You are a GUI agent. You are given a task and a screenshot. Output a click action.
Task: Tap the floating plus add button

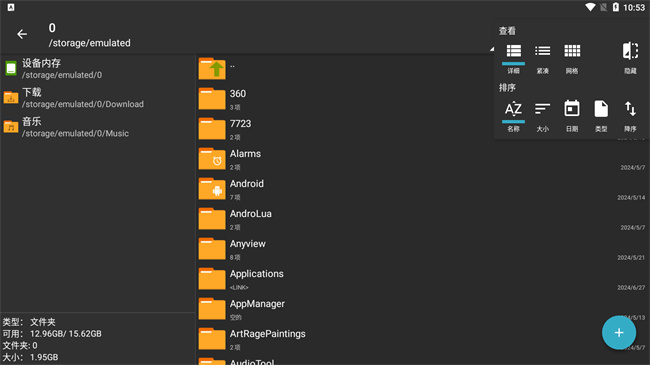pyautogui.click(x=619, y=333)
